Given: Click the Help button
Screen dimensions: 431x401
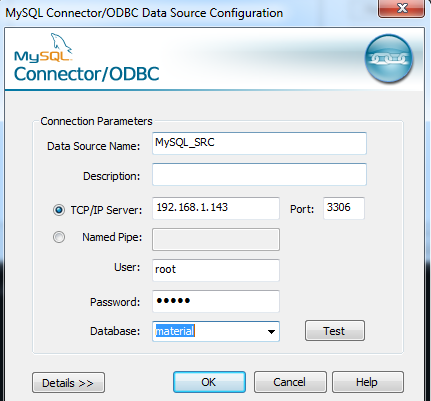Looking at the screenshot, I should (x=368, y=382).
